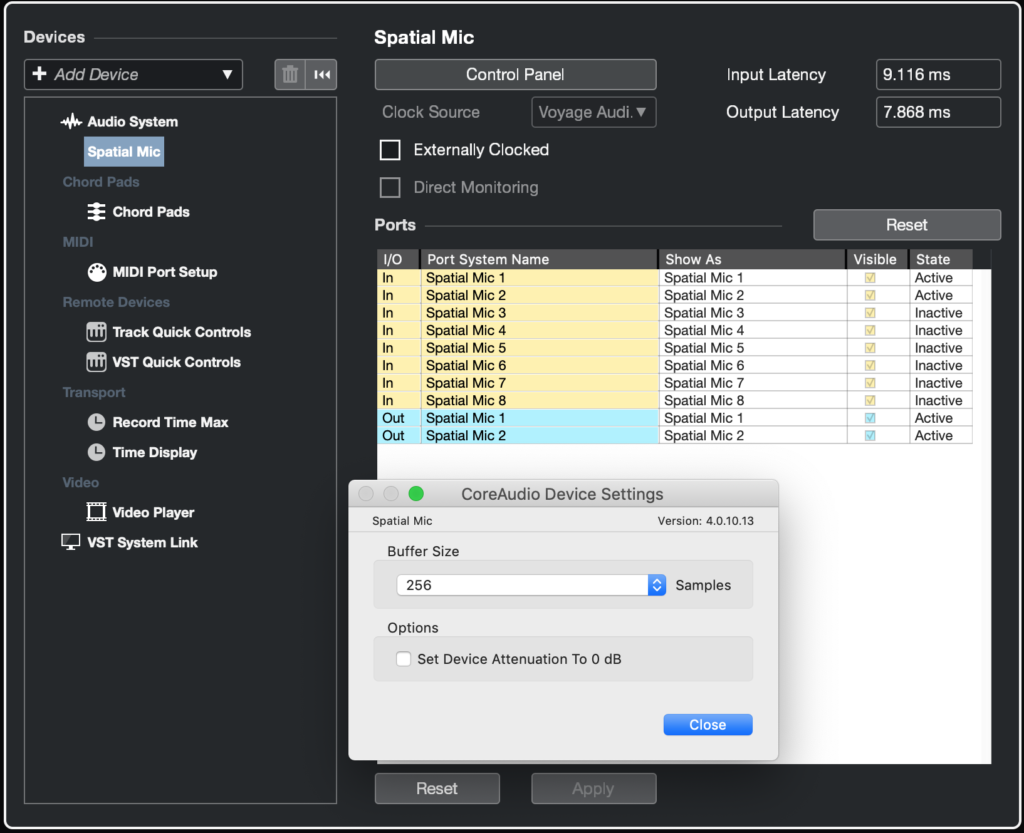Viewport: 1024px width, 833px height.
Task: Click the Reset button beside Ports
Action: pos(906,225)
